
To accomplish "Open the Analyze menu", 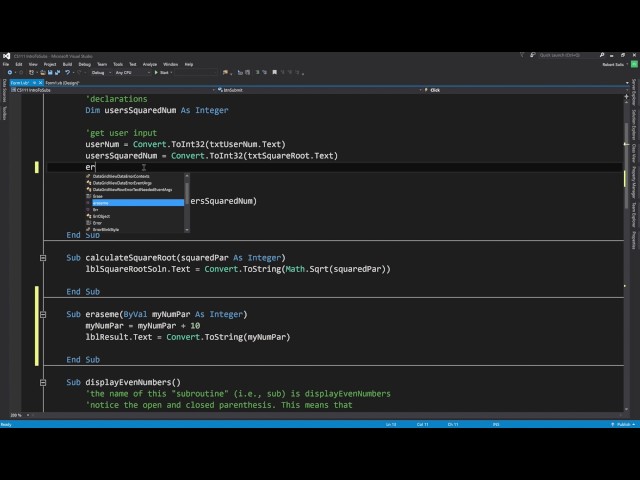I will coord(149,64).
